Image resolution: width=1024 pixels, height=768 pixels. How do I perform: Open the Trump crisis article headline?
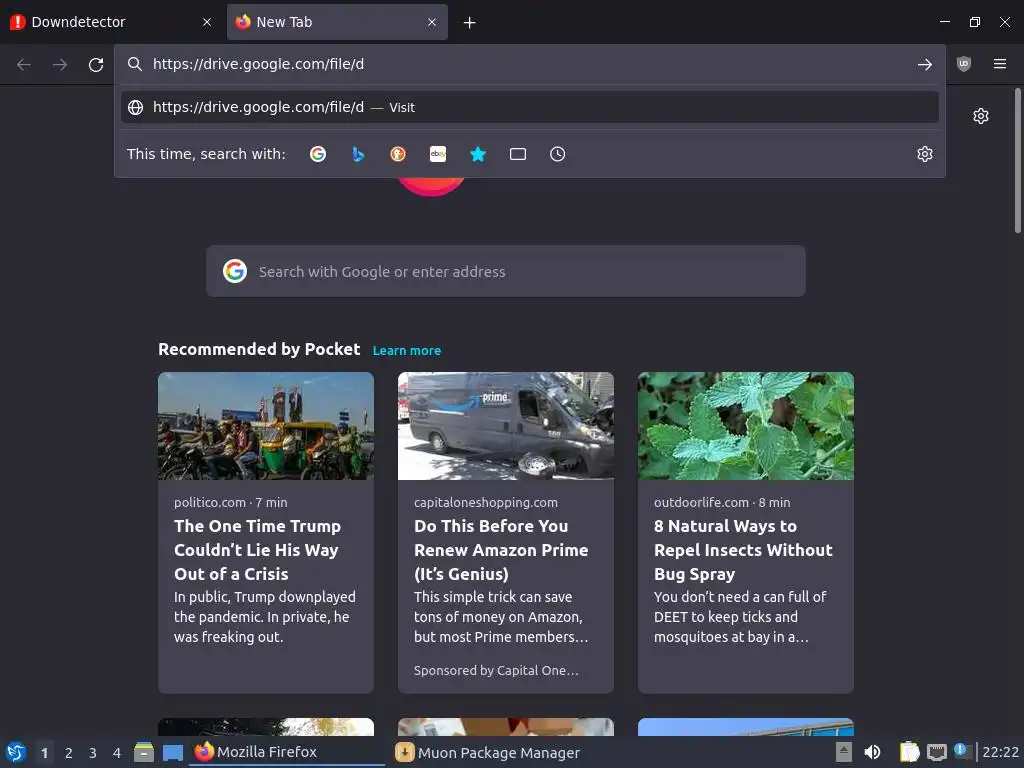(x=257, y=550)
